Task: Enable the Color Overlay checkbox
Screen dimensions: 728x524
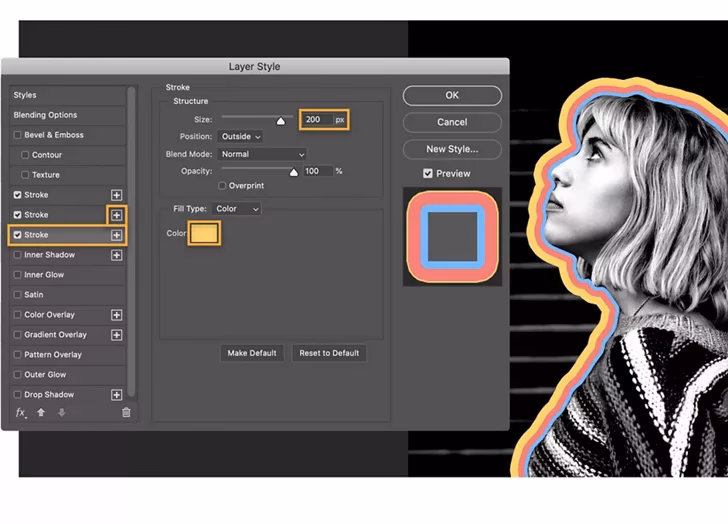Action: [x=18, y=315]
